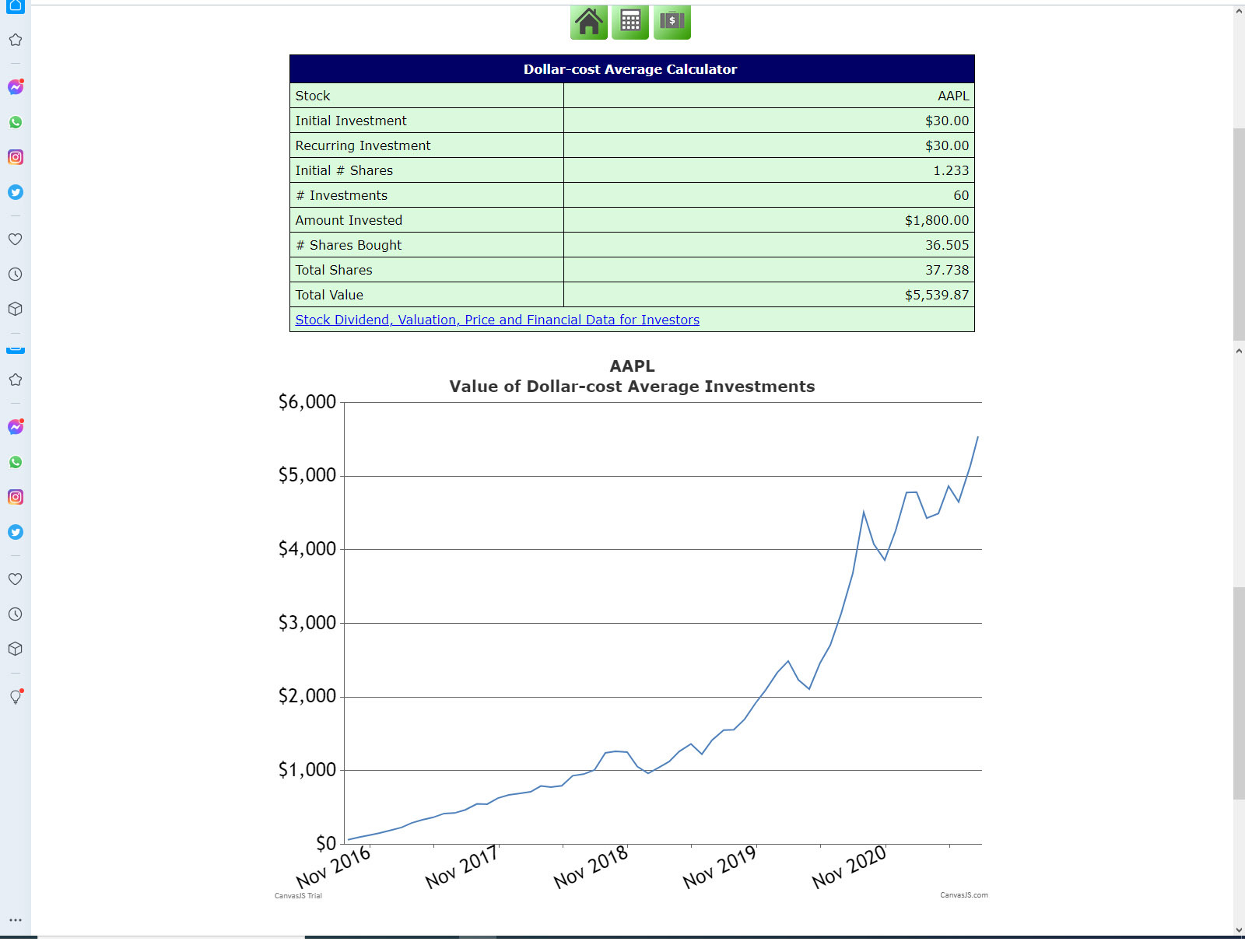The image size is (1245, 952).
Task: Select the $1,800.00 amount invested value
Action: click(937, 220)
